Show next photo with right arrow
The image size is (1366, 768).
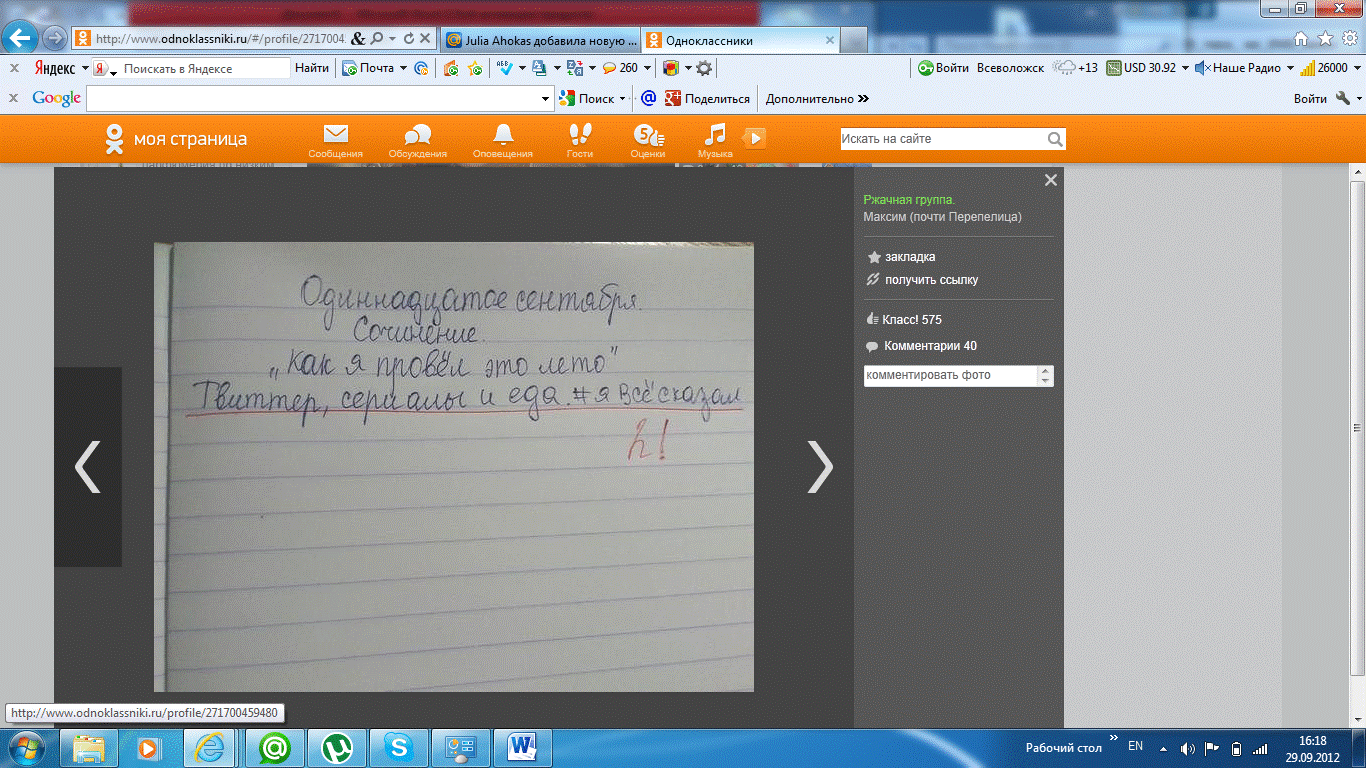[x=819, y=467]
